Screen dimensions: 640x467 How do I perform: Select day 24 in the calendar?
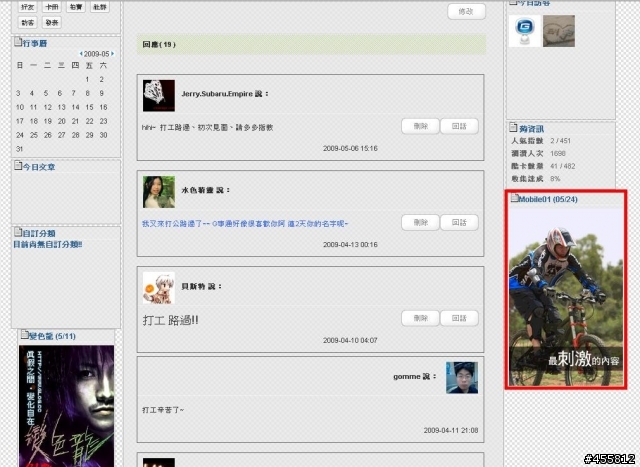[20, 135]
